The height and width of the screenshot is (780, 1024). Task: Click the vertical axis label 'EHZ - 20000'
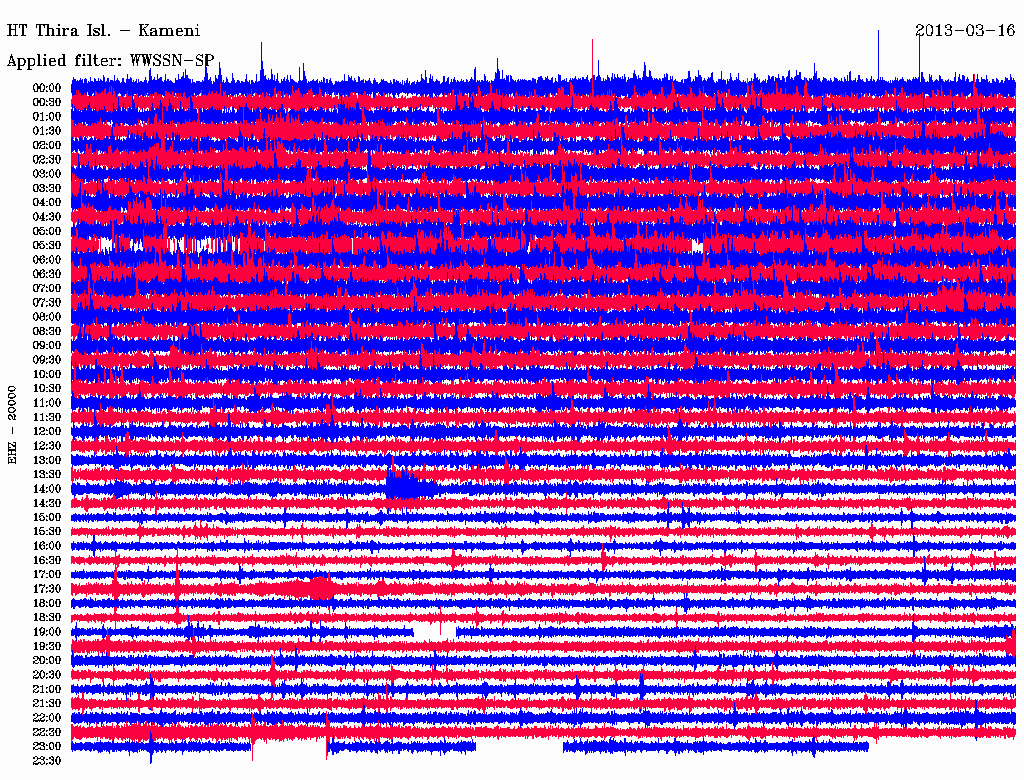tap(12, 425)
